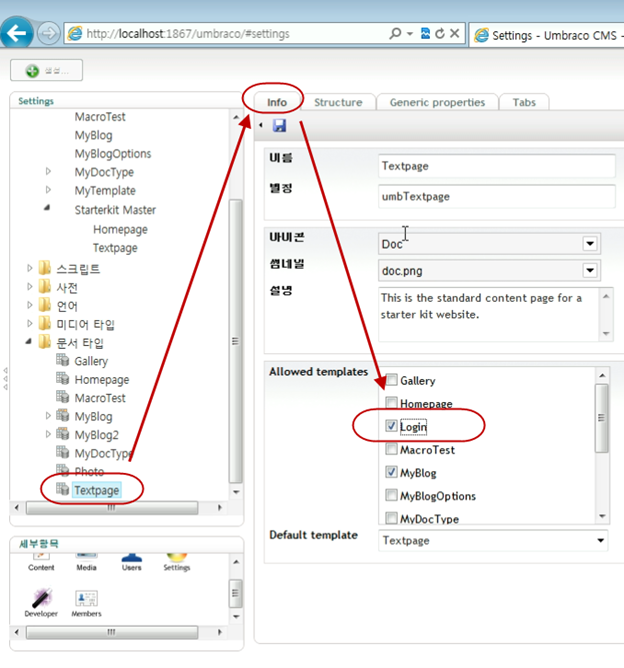Click the settings tree vertical scrollbar
This screenshot has width=624, height=668.
236,341
